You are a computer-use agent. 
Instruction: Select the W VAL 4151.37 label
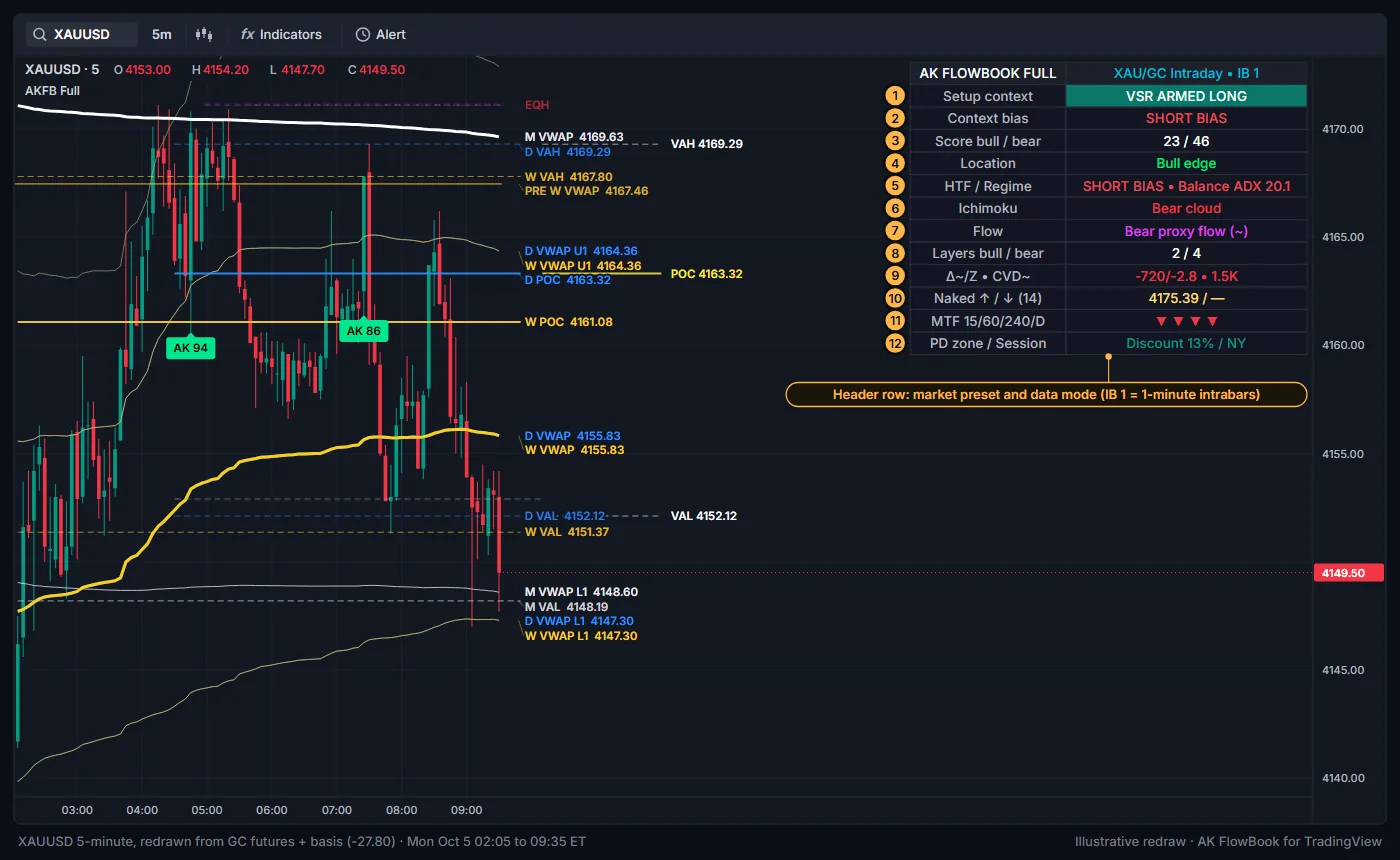pos(567,532)
